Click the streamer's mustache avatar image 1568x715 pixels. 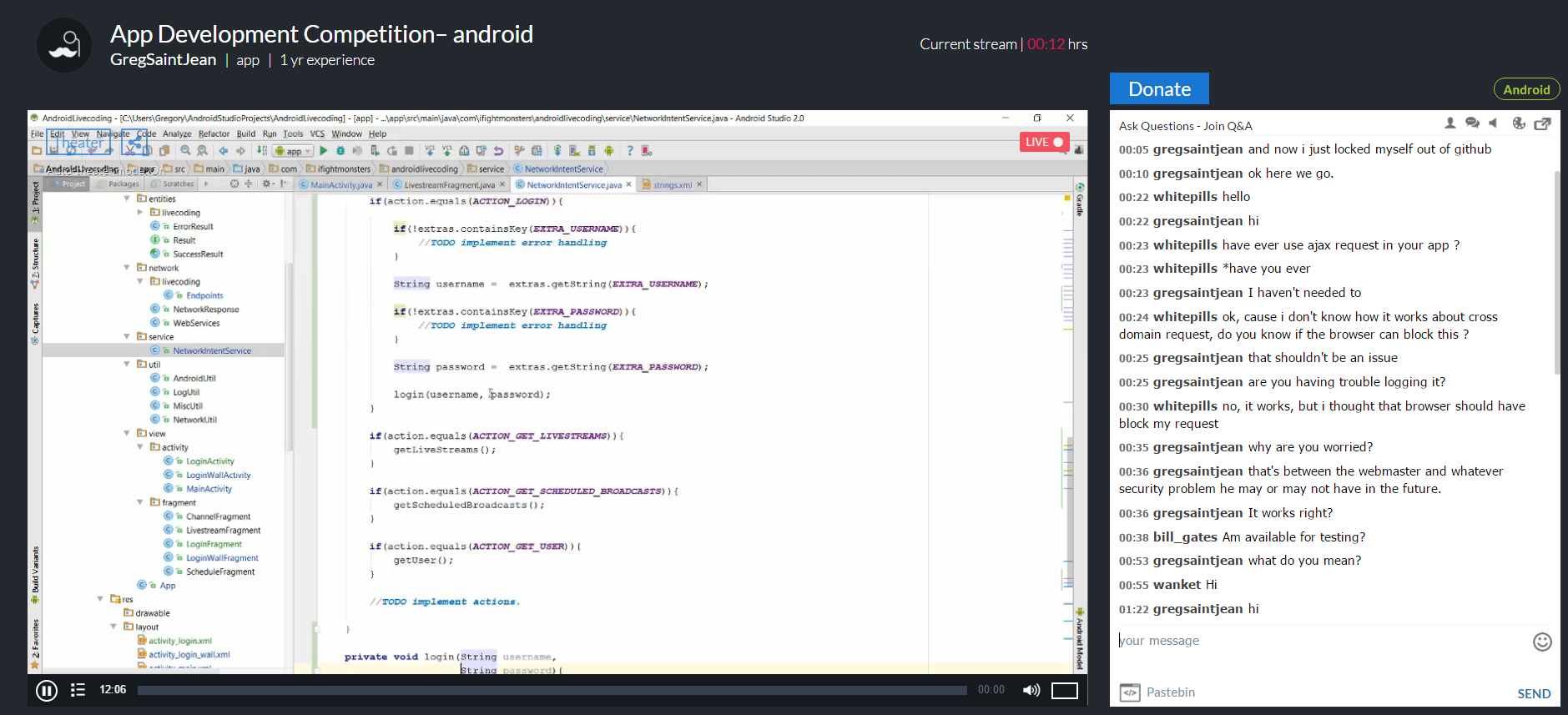tap(64, 45)
